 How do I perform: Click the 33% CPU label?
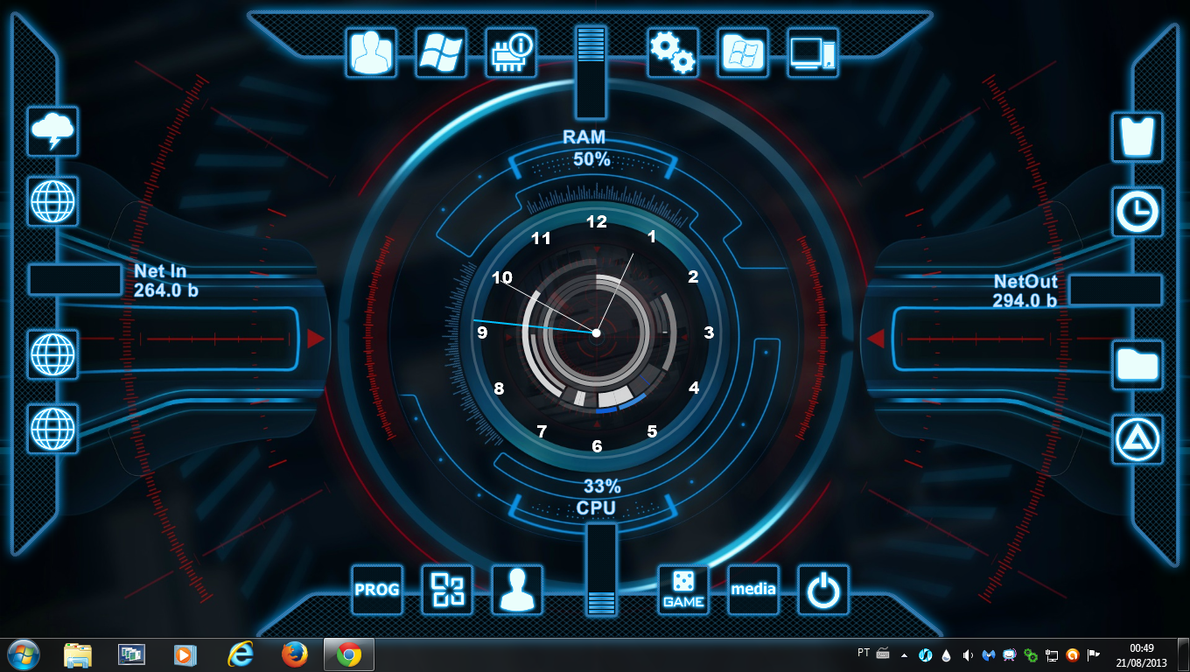pos(600,497)
